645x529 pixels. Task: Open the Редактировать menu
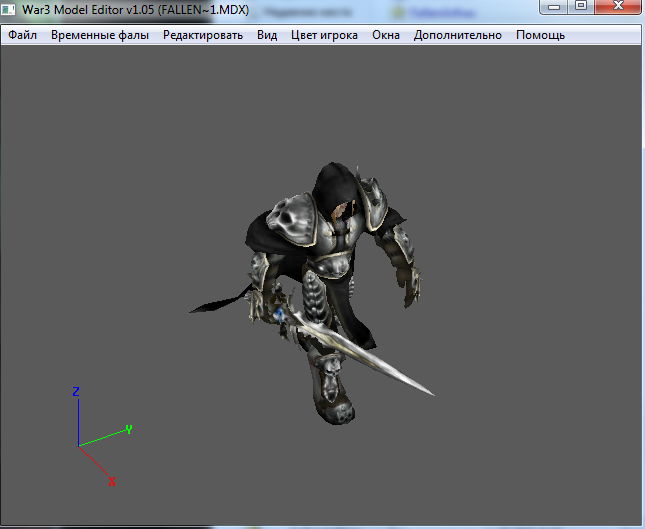(x=203, y=35)
